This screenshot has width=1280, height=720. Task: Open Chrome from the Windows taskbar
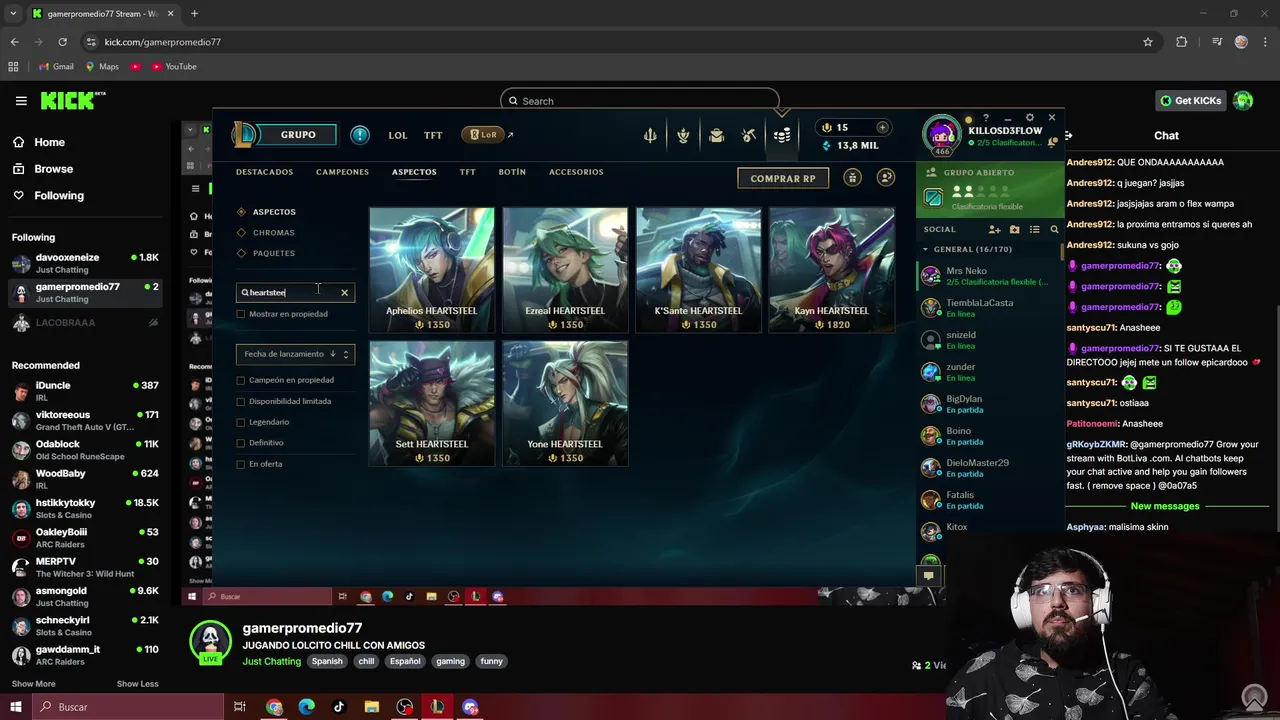pos(274,707)
